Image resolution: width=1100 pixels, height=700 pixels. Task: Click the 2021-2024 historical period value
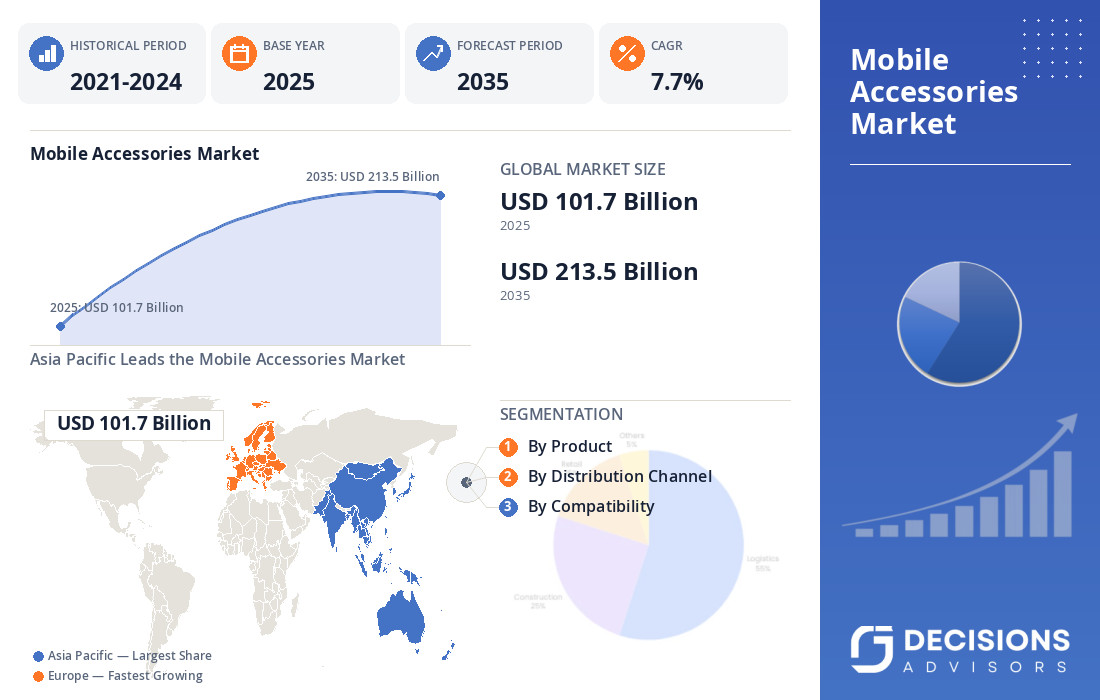[x=126, y=82]
